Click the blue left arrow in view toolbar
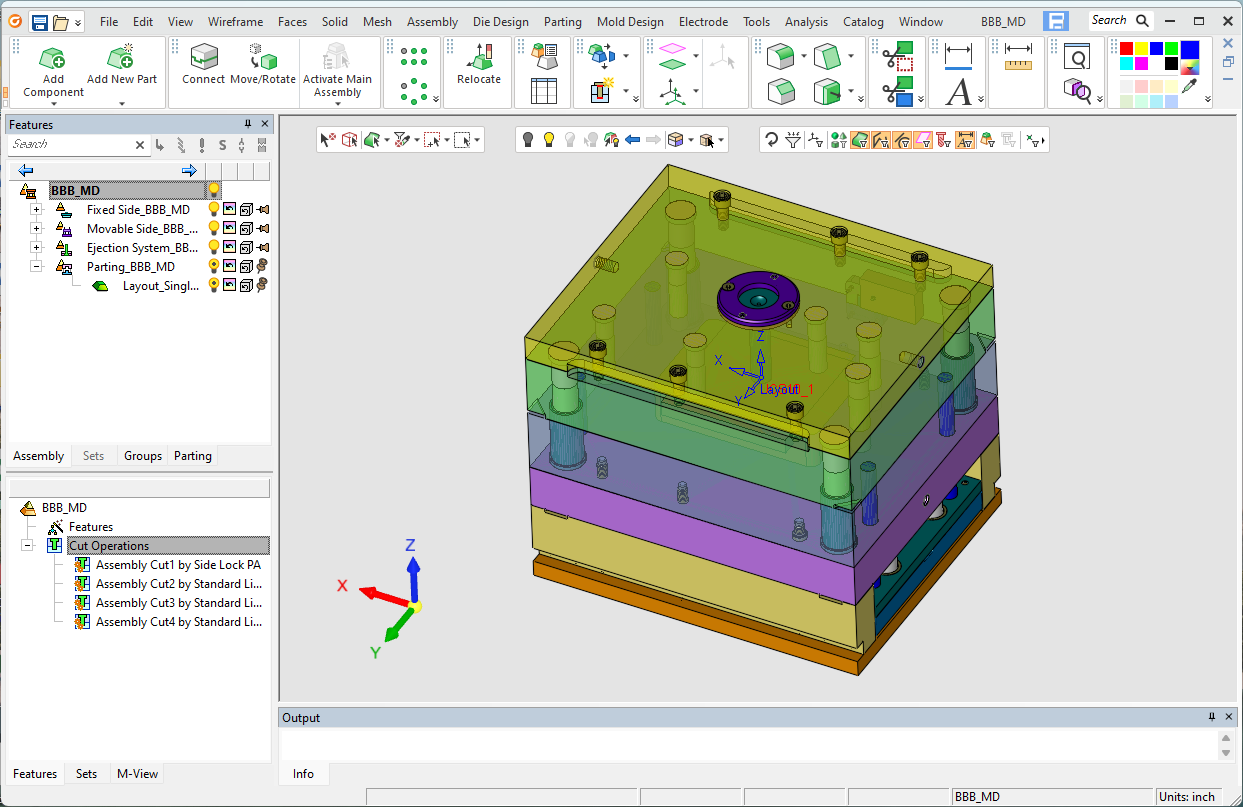The height and width of the screenshot is (807, 1243). coord(632,140)
